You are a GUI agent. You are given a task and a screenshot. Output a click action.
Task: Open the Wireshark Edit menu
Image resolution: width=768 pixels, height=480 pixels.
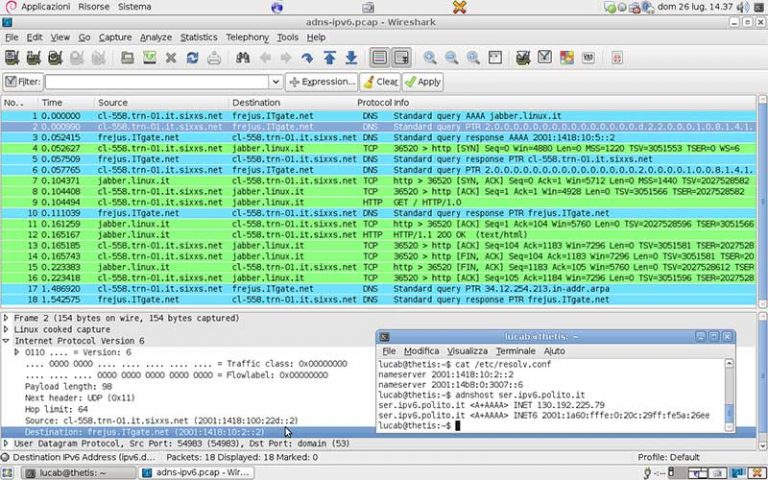click(x=34, y=37)
